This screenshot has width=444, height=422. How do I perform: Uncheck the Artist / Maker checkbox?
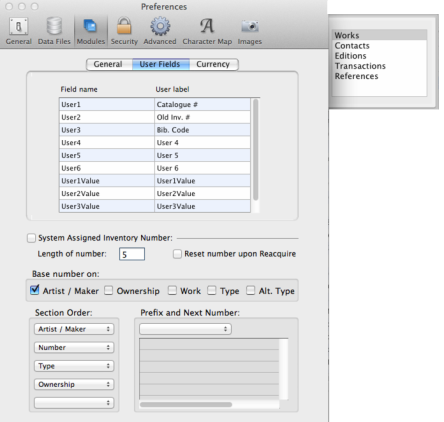click(x=35, y=290)
